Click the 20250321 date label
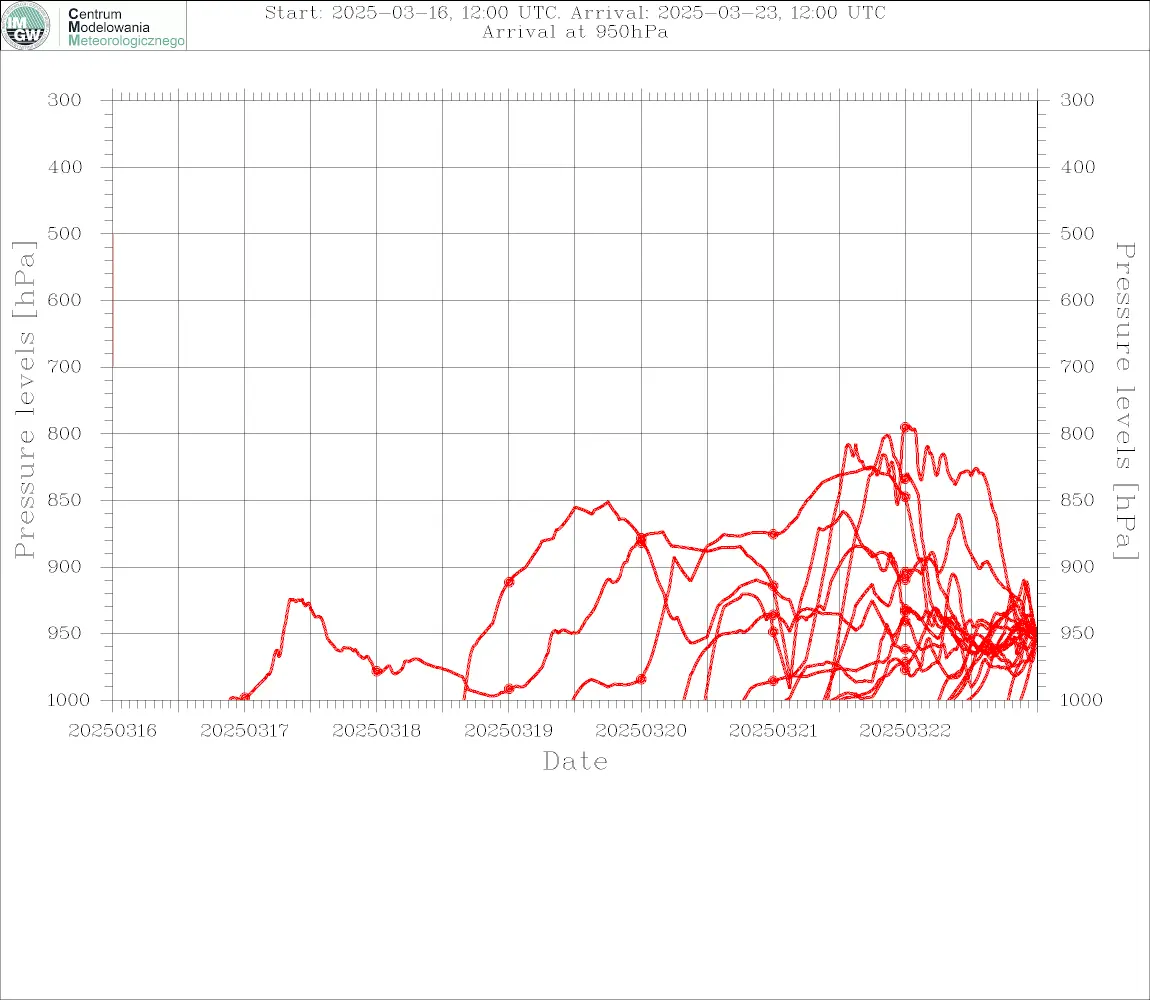1150x1000 pixels. point(773,731)
